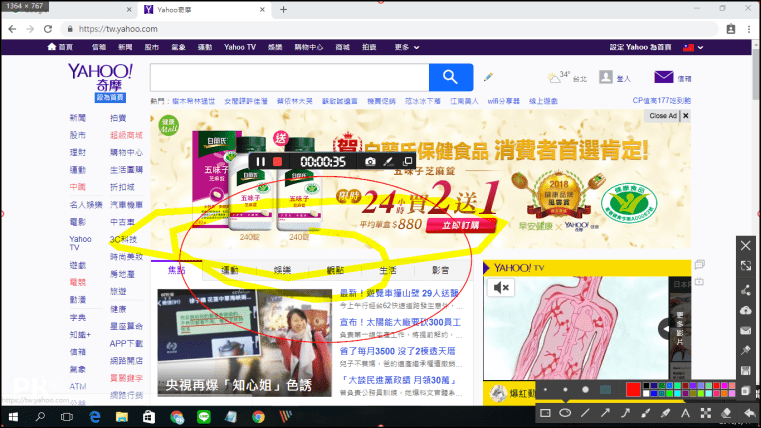Open the 3C科技 sidebar link
Viewport: 761px width, 428px height.
[123, 239]
